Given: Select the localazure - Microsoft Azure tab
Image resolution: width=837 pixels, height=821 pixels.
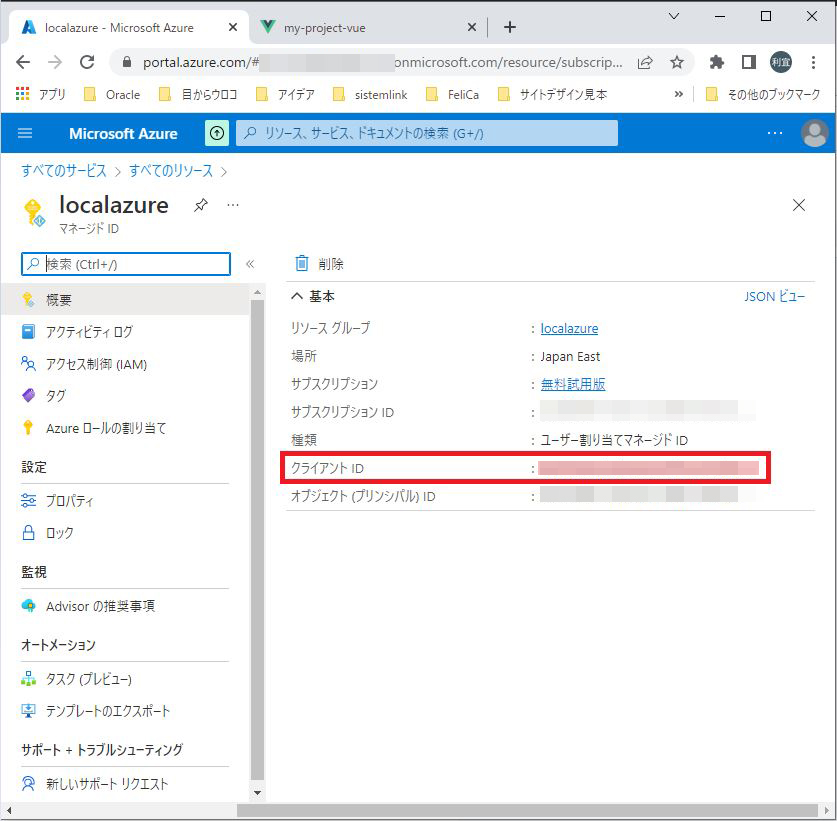Looking at the screenshot, I should tap(119, 27).
